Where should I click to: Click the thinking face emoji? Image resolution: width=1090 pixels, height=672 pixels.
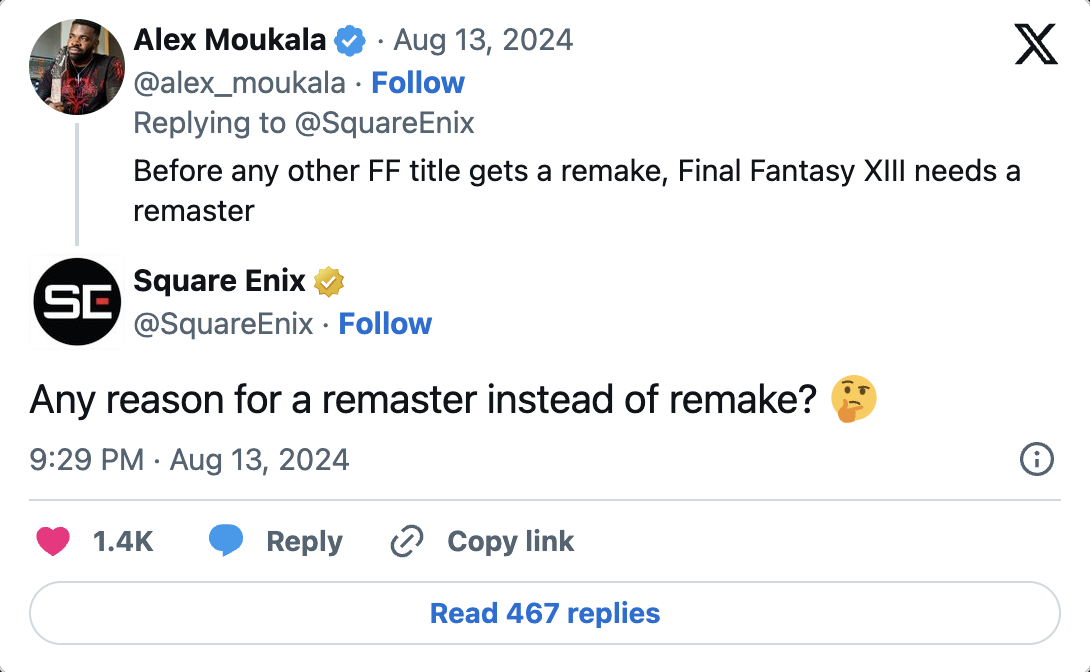[x=854, y=400]
